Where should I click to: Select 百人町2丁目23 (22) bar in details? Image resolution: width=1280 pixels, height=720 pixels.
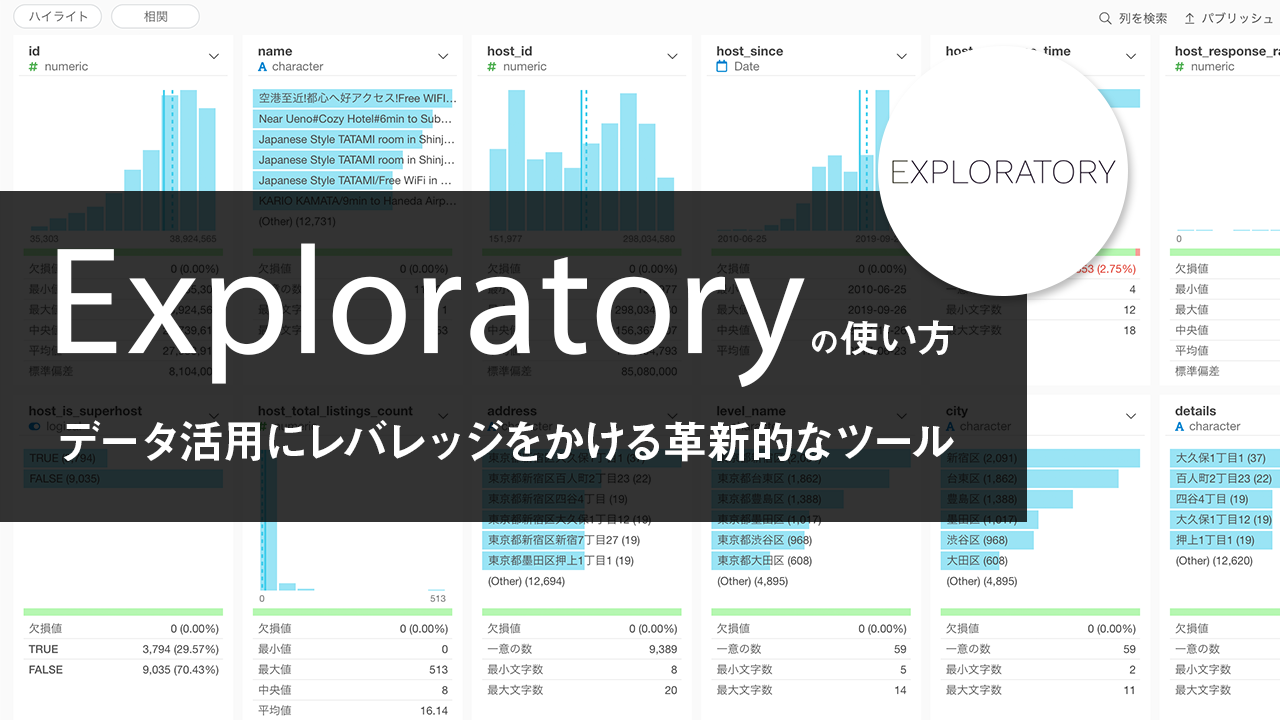(1225, 479)
